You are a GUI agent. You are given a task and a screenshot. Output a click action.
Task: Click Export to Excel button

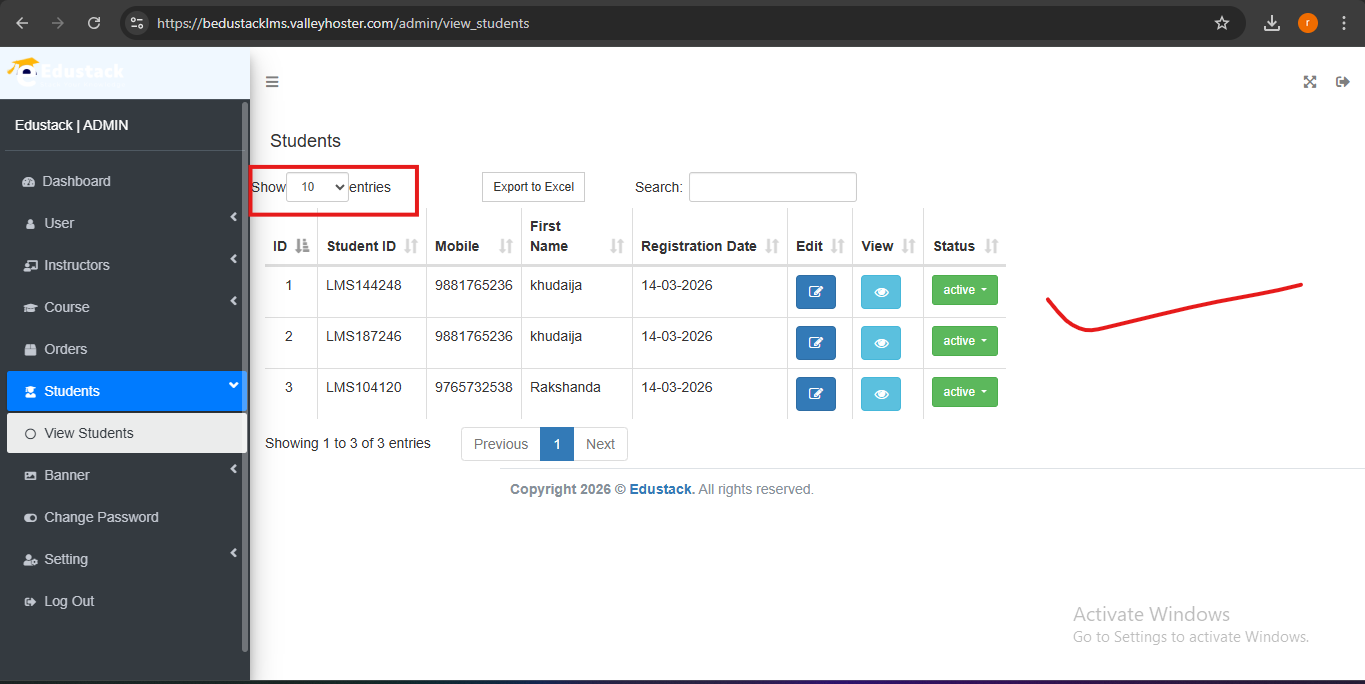tap(534, 187)
